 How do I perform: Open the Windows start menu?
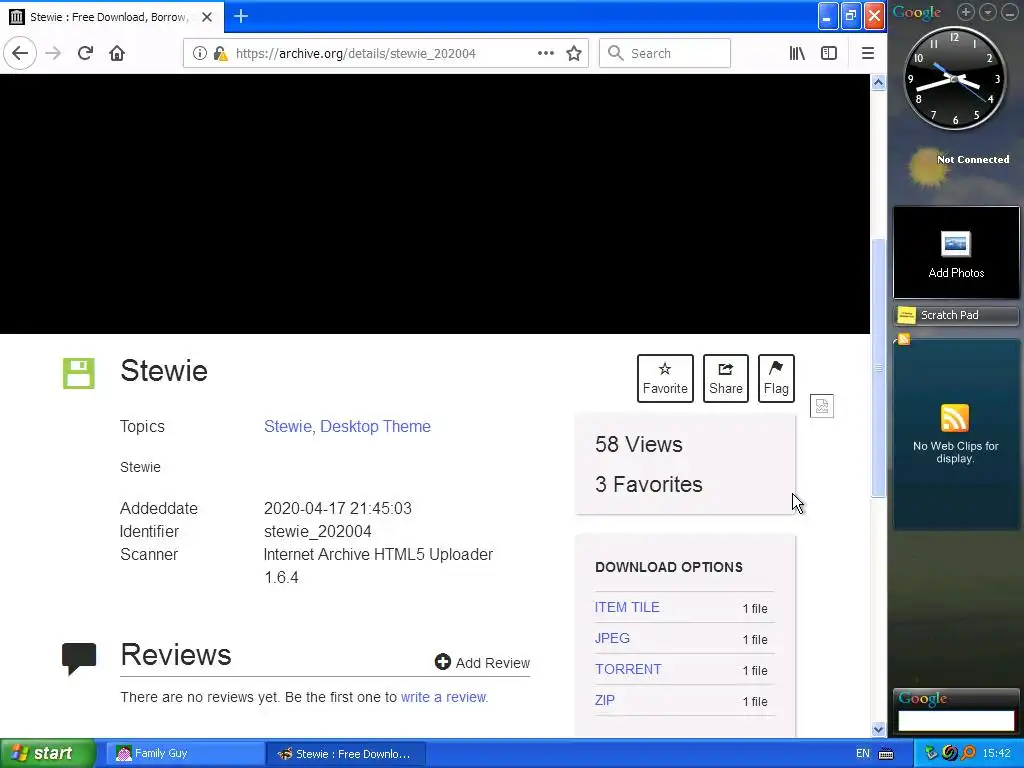coord(47,753)
